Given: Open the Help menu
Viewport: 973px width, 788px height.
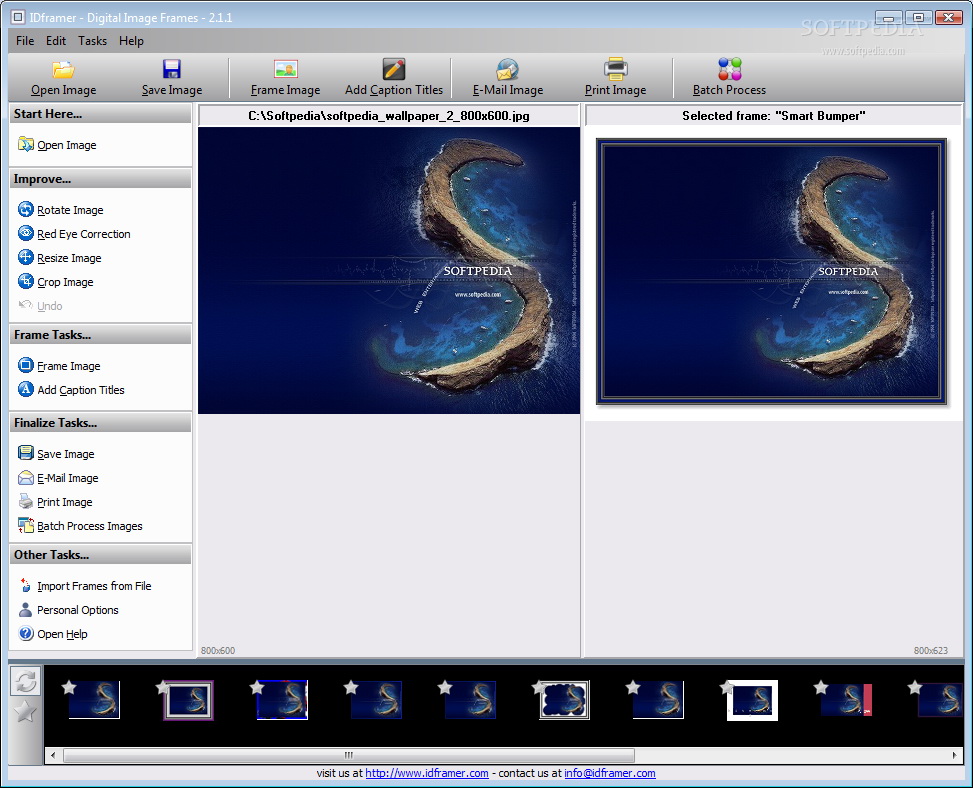Looking at the screenshot, I should pyautogui.click(x=131, y=41).
